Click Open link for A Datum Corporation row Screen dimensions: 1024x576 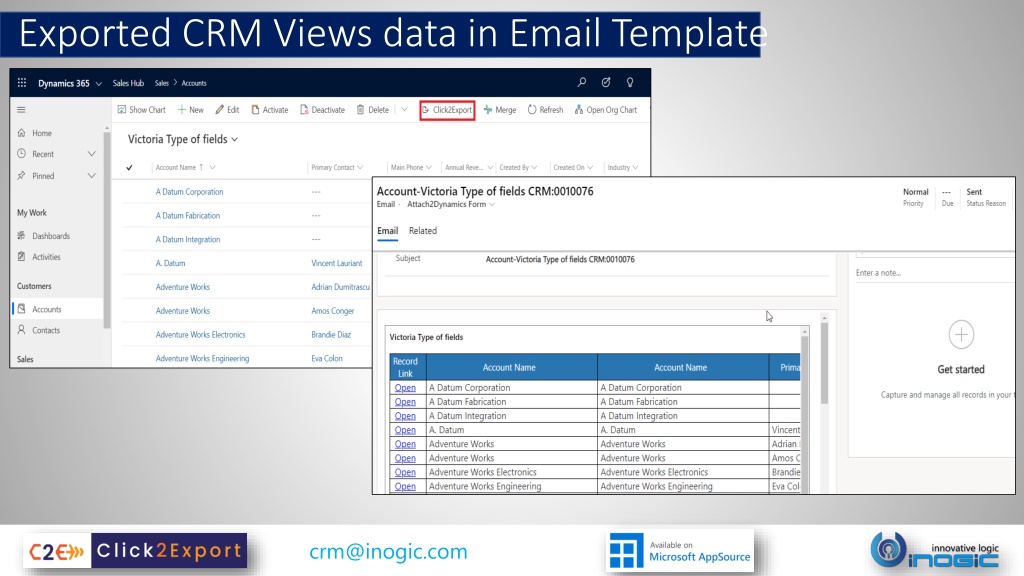click(405, 388)
